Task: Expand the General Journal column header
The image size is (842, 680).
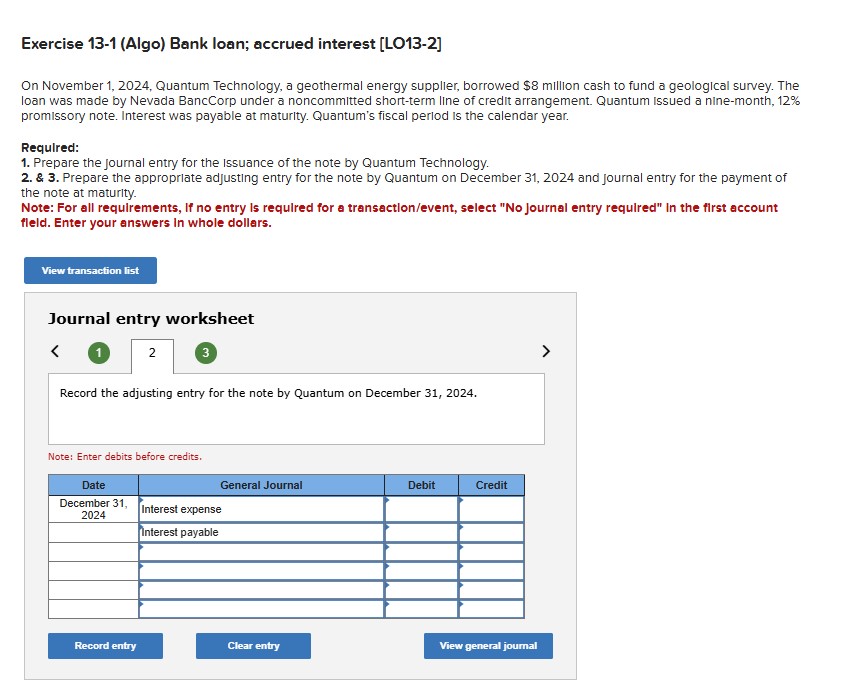Action: [260, 485]
